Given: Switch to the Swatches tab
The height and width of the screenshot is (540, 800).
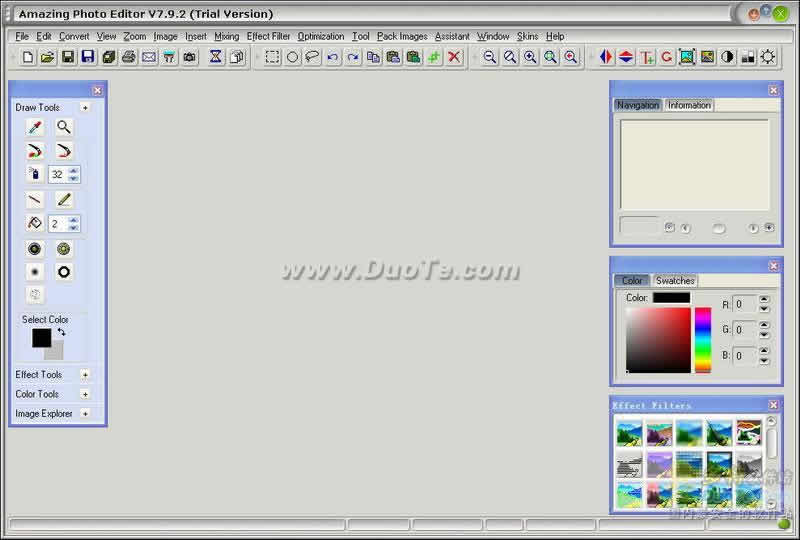Looking at the screenshot, I should (675, 281).
